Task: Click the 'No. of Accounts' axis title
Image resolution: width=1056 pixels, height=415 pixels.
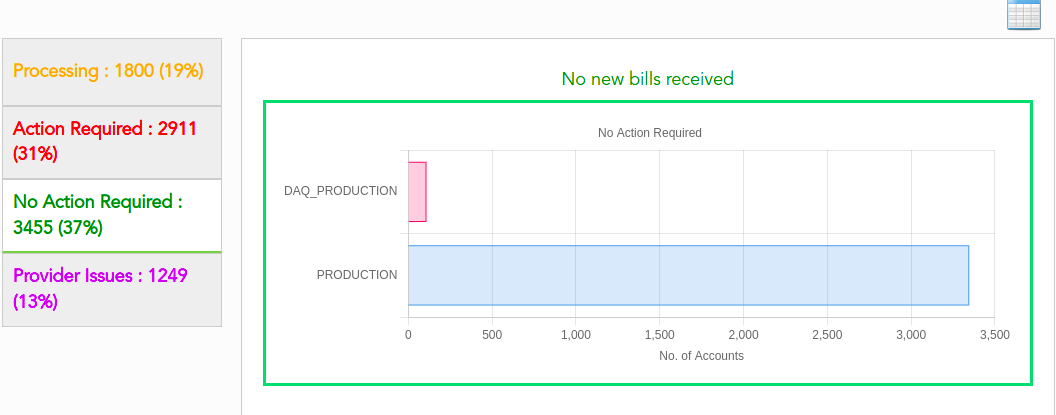Action: point(701,356)
